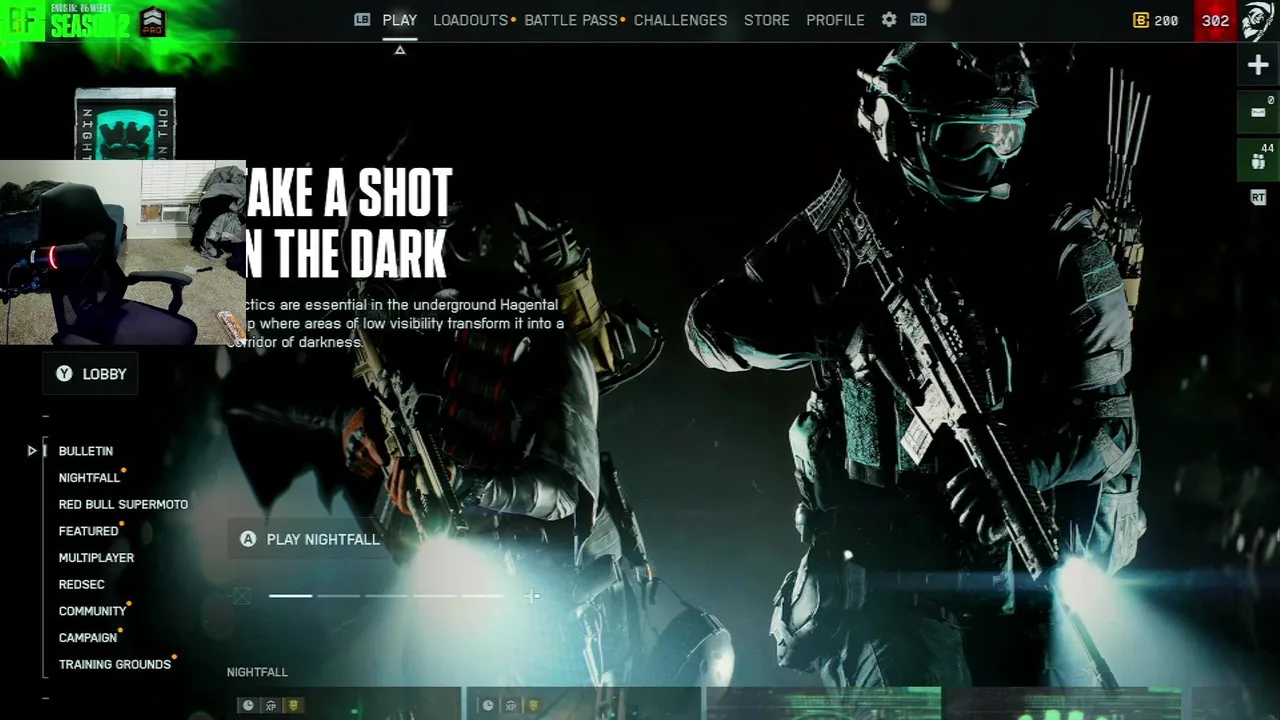Open the STORE tab

pyautogui.click(x=767, y=20)
